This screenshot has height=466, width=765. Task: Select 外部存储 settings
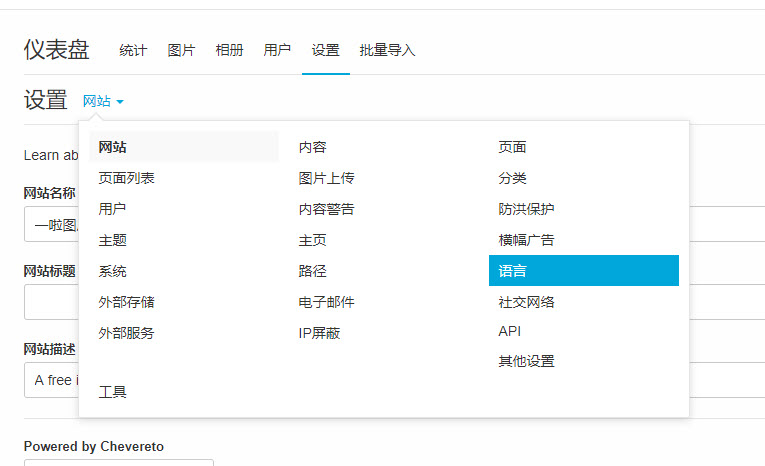coord(126,302)
